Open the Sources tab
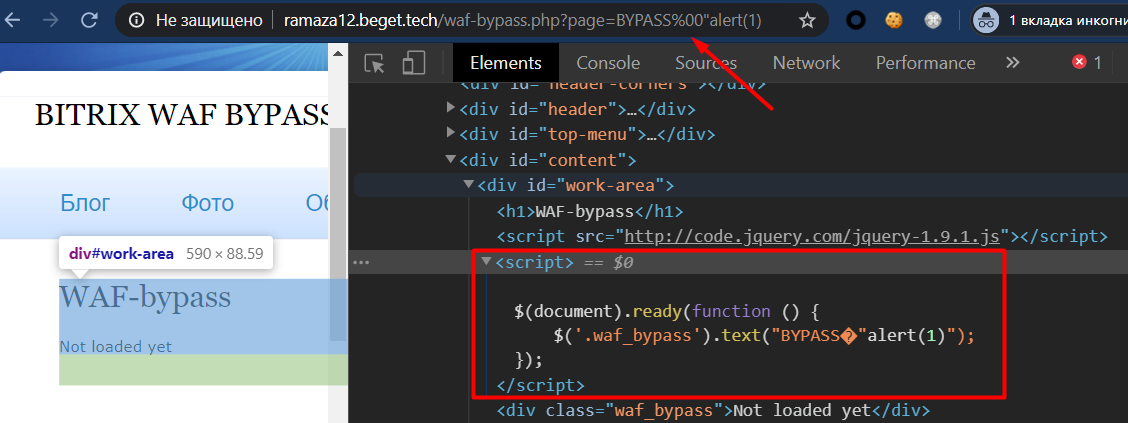Image resolution: width=1128 pixels, height=423 pixels. [706, 63]
